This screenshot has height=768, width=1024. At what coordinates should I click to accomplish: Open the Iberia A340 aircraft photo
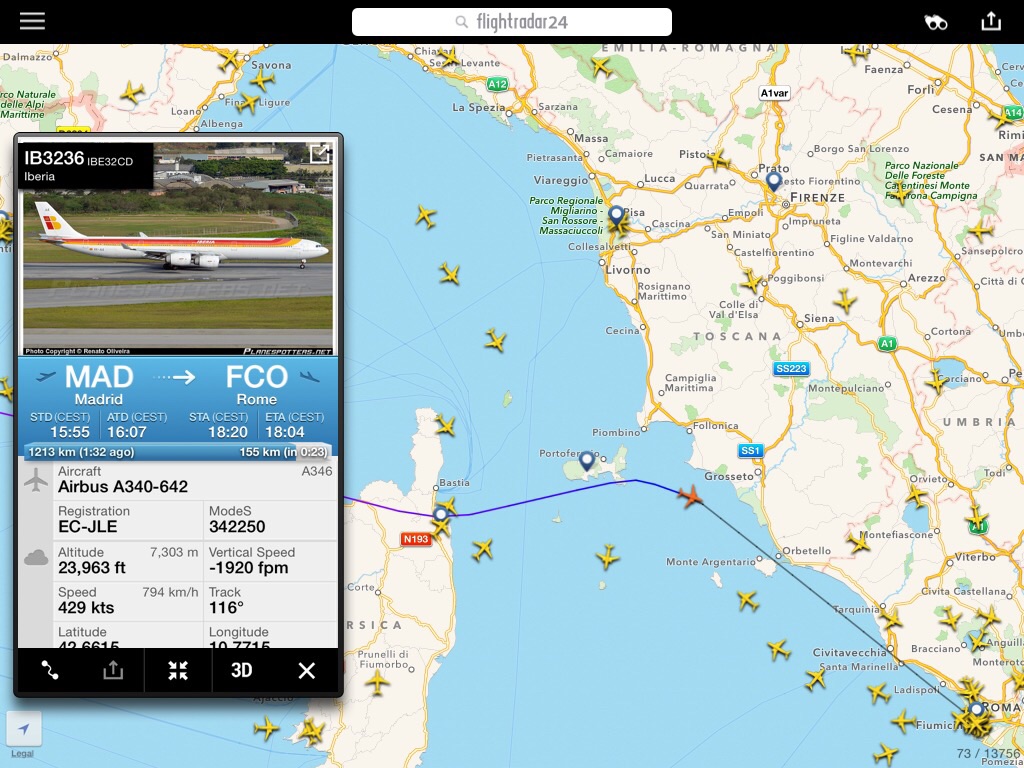click(x=178, y=248)
